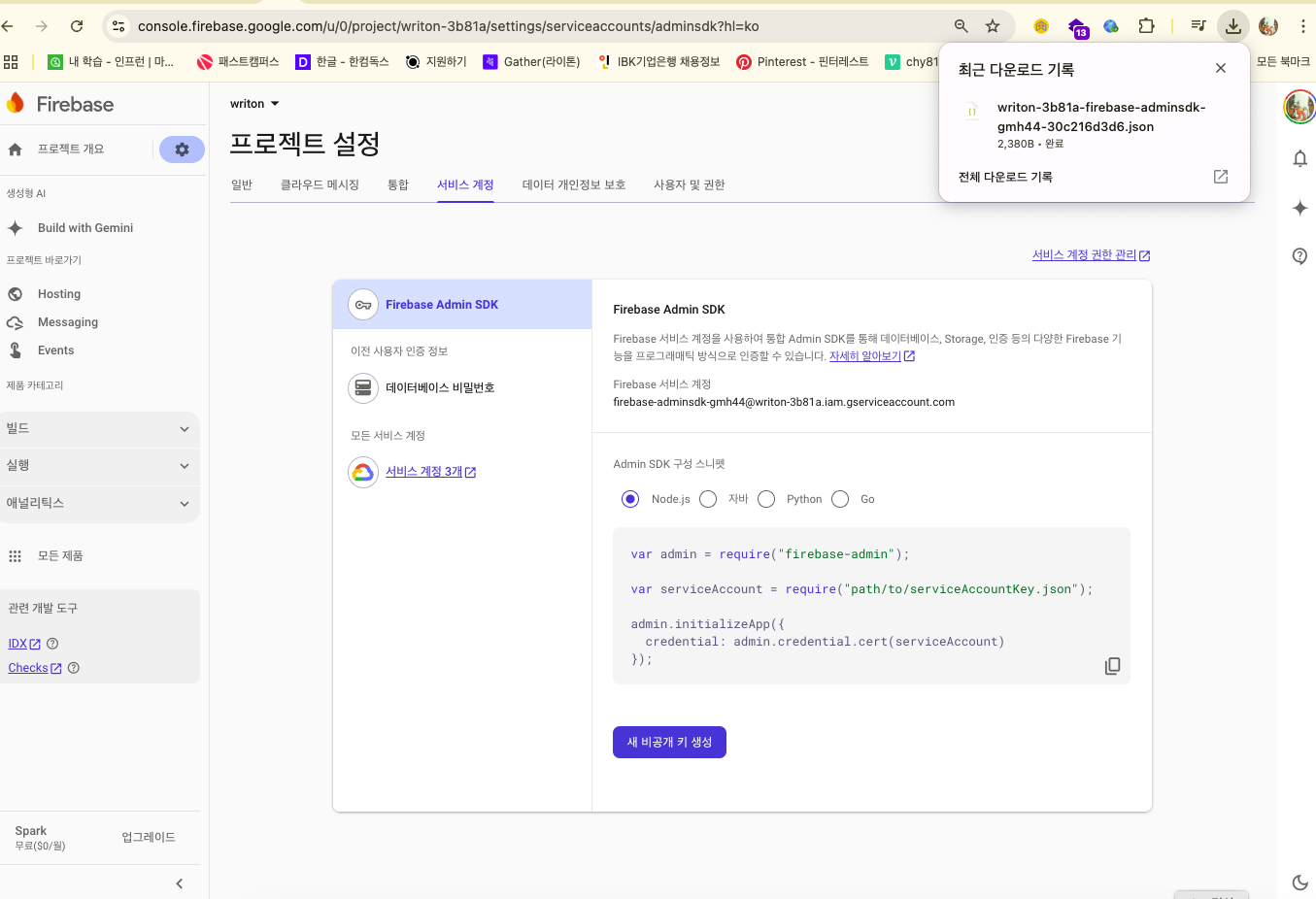Select the Node.js radio button

[630, 499]
